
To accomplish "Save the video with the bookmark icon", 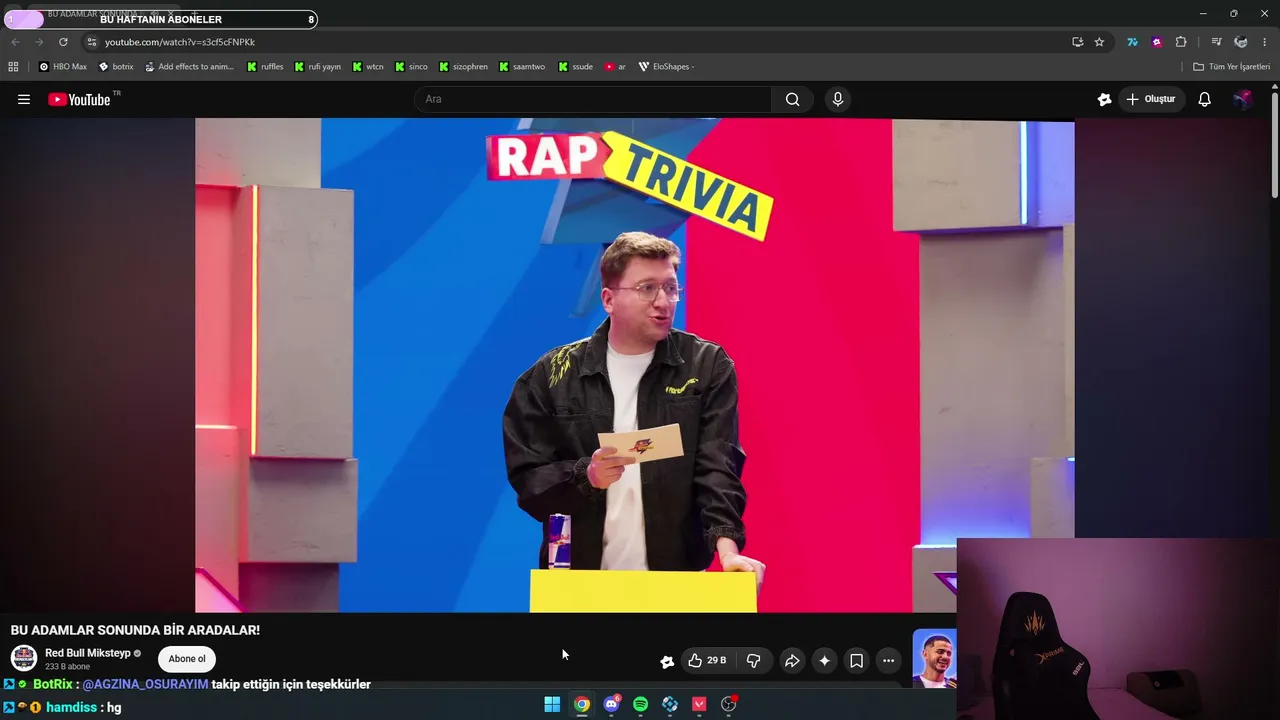I will [856, 660].
